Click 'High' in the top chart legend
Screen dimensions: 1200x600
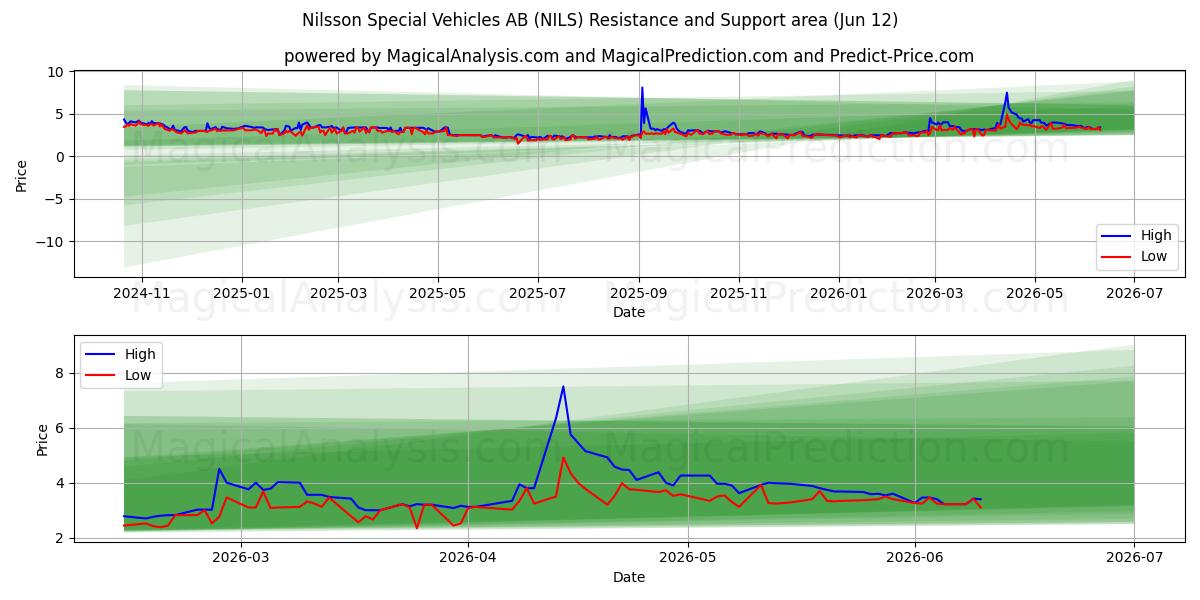tap(1156, 236)
